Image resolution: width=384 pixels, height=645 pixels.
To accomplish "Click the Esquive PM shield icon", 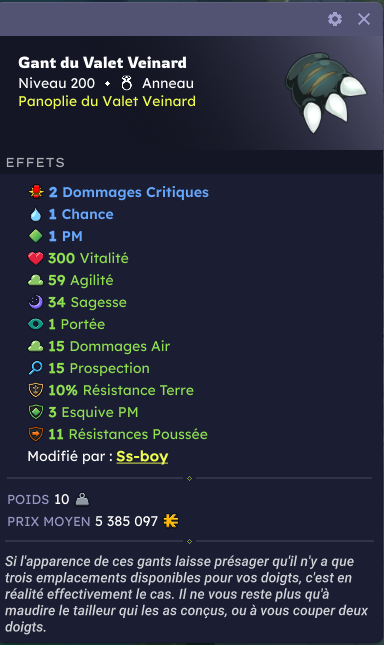I will [36, 412].
